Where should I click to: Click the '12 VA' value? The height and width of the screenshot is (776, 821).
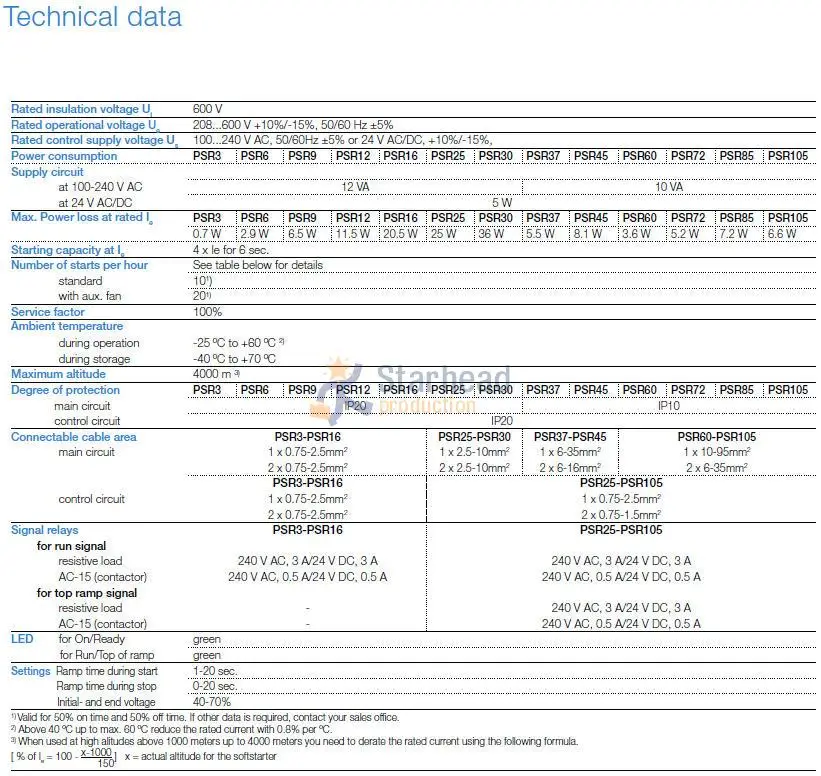(355, 187)
